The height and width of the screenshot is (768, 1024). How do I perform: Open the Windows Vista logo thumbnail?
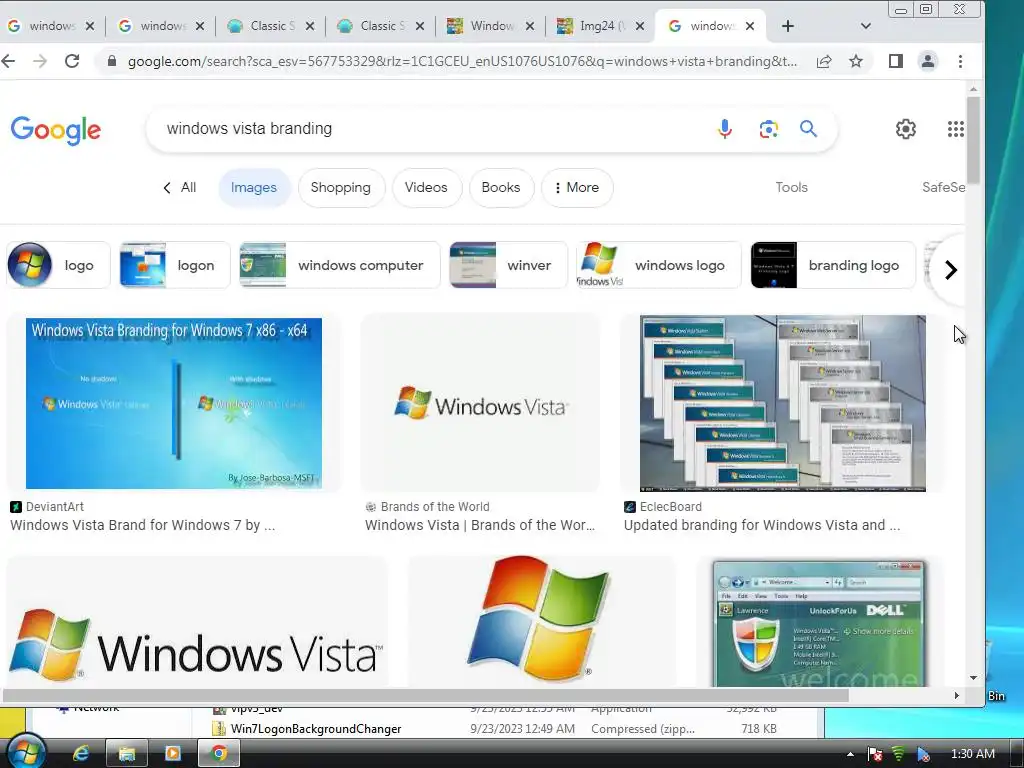(480, 403)
